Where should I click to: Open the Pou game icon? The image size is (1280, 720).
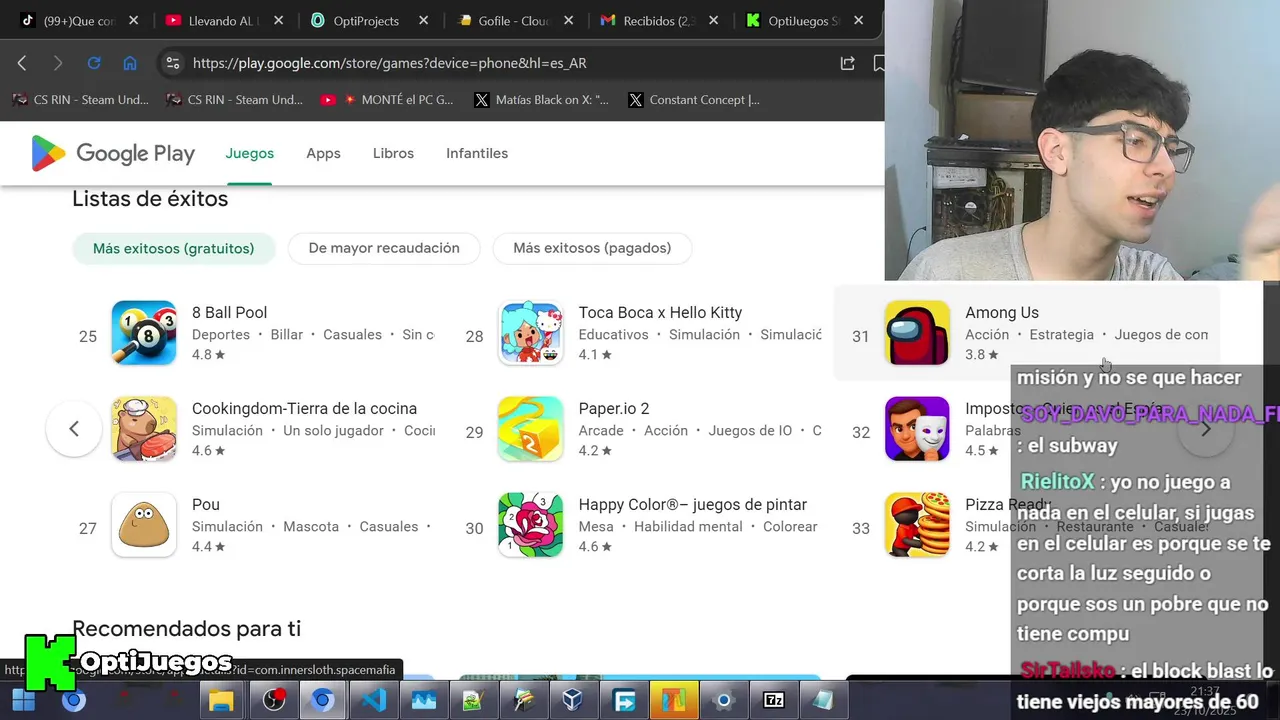(x=144, y=525)
